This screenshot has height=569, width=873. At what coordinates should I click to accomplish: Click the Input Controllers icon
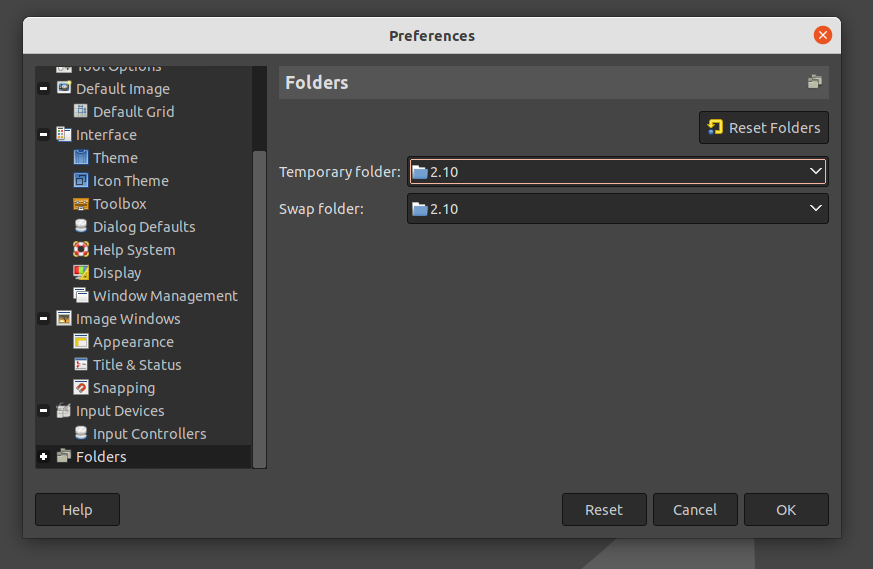click(x=81, y=434)
